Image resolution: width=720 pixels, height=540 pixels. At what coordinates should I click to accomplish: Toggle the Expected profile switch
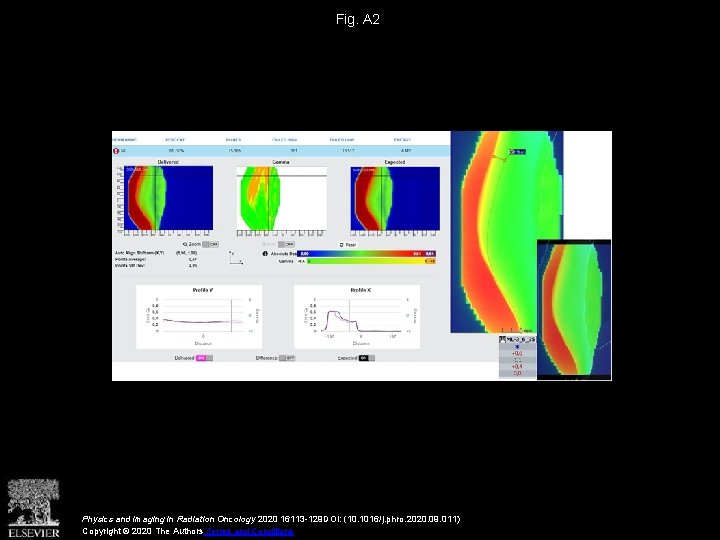click(367, 358)
